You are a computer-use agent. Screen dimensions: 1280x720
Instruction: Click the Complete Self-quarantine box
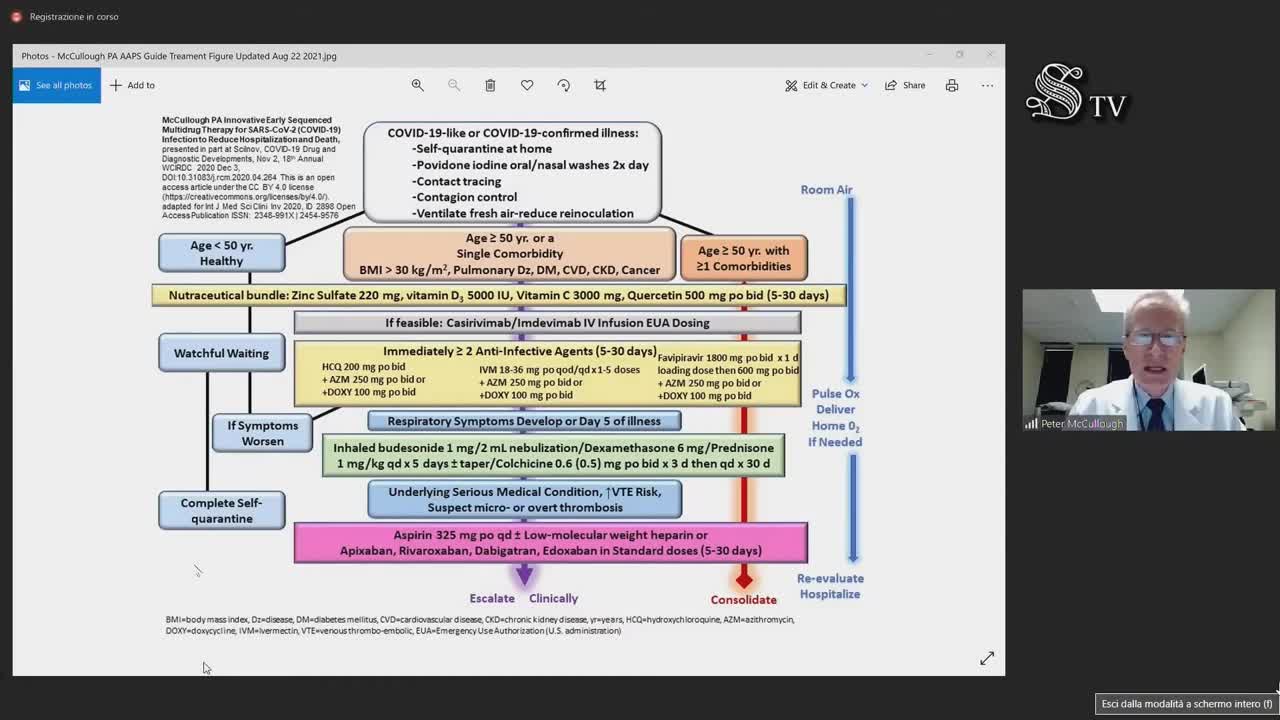[x=221, y=511]
